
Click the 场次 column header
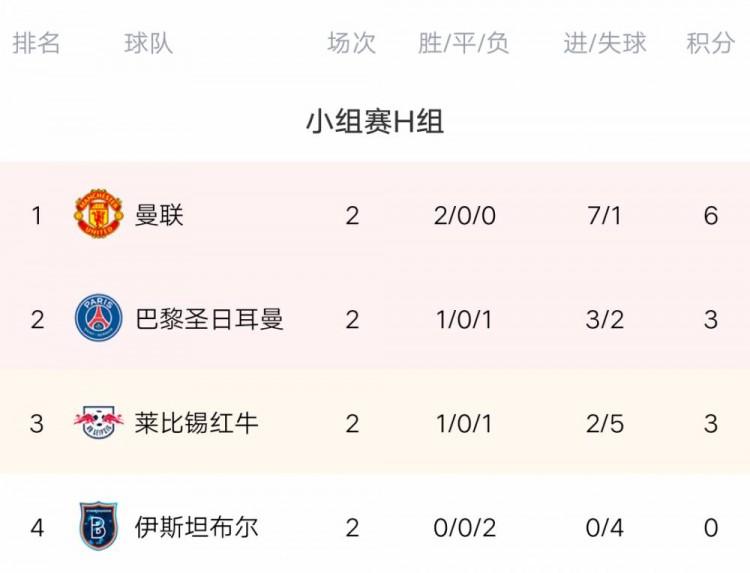352,44
